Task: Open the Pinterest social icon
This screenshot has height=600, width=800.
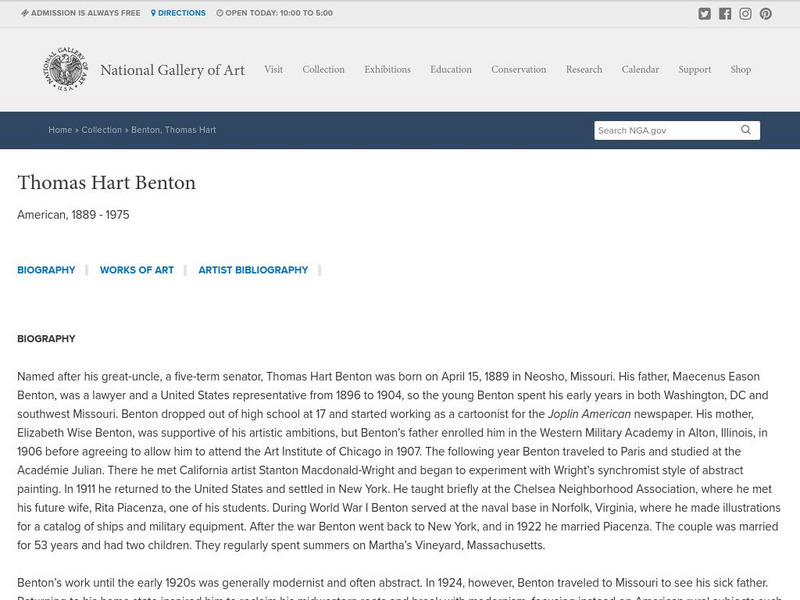Action: click(x=765, y=14)
